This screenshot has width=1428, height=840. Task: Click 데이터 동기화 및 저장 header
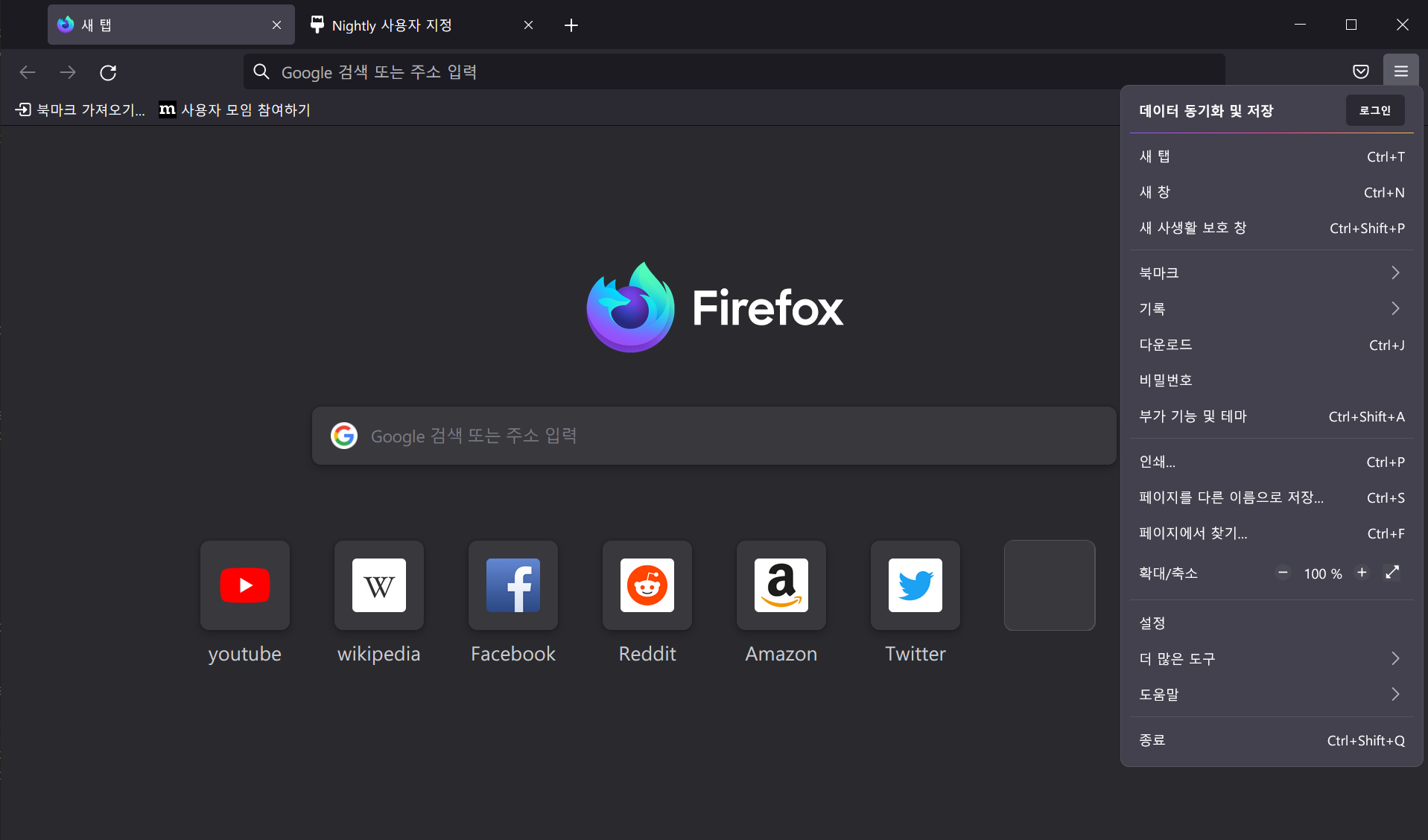tap(1206, 111)
